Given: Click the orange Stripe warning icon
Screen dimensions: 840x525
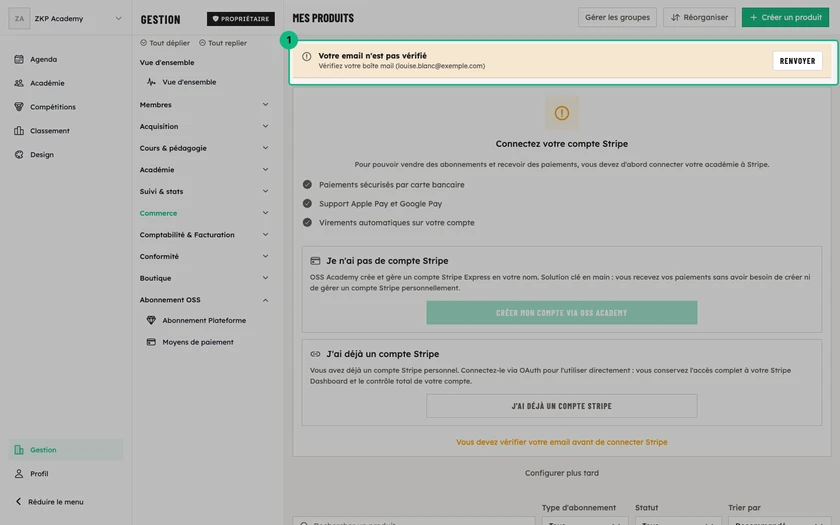Looking at the screenshot, I should [561, 113].
